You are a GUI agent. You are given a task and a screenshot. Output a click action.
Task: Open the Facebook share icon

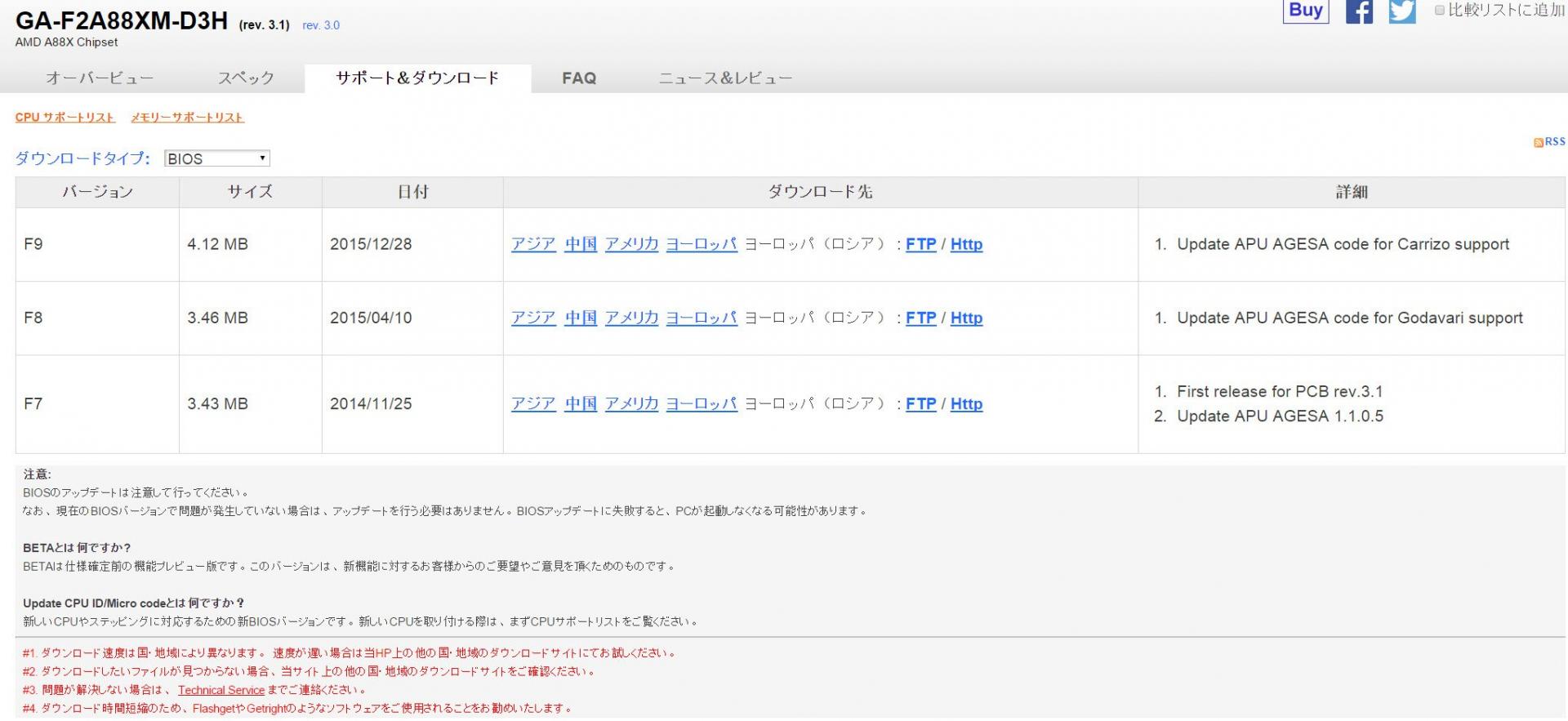point(1359,11)
